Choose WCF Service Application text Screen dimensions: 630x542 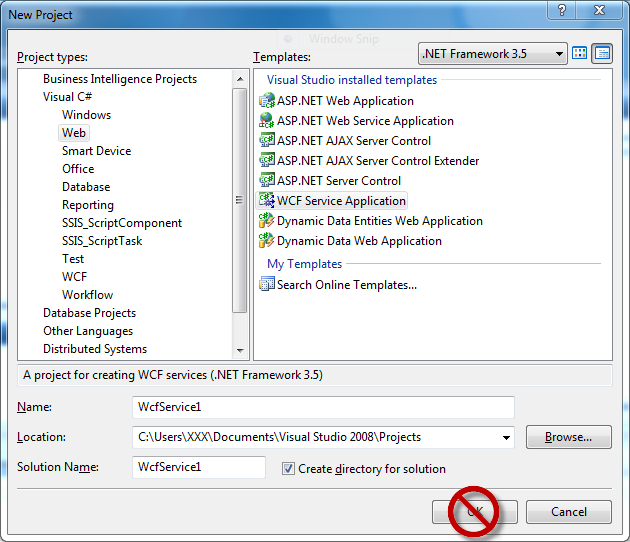(341, 200)
